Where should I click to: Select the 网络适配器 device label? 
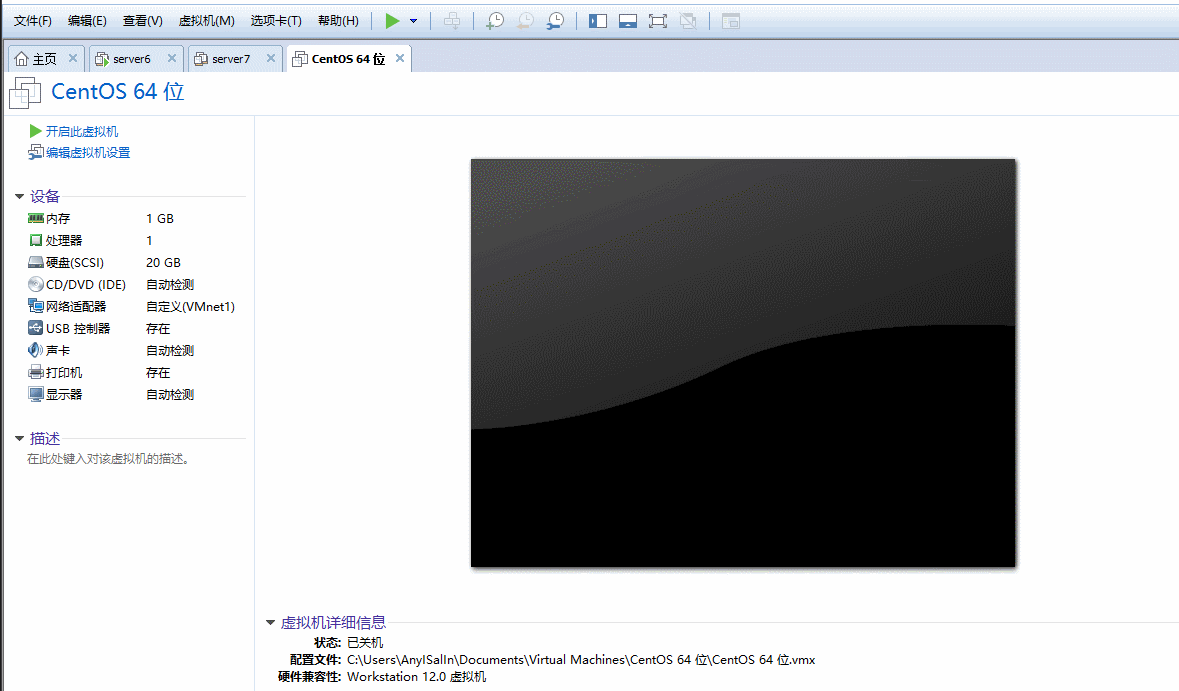pyautogui.click(x=76, y=307)
